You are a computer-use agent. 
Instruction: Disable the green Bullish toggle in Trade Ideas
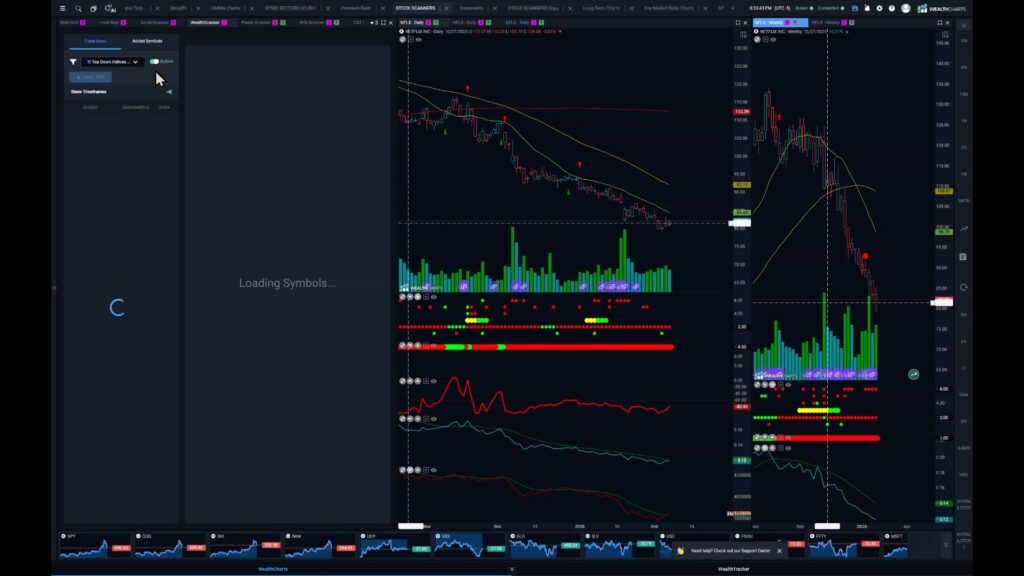pos(155,61)
